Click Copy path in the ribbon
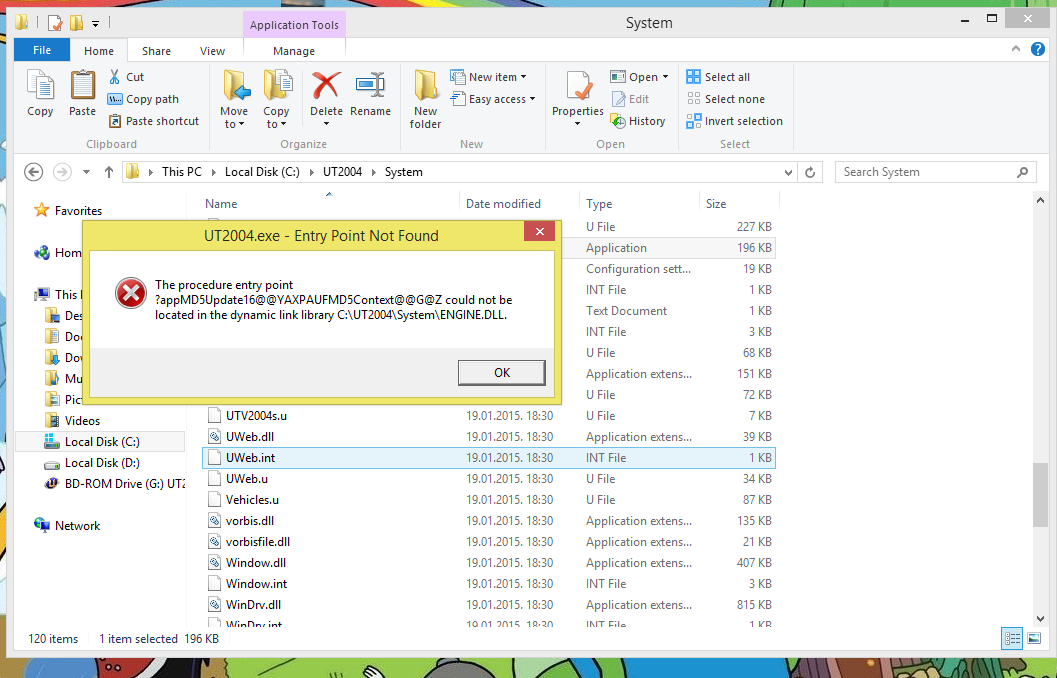 click(144, 99)
